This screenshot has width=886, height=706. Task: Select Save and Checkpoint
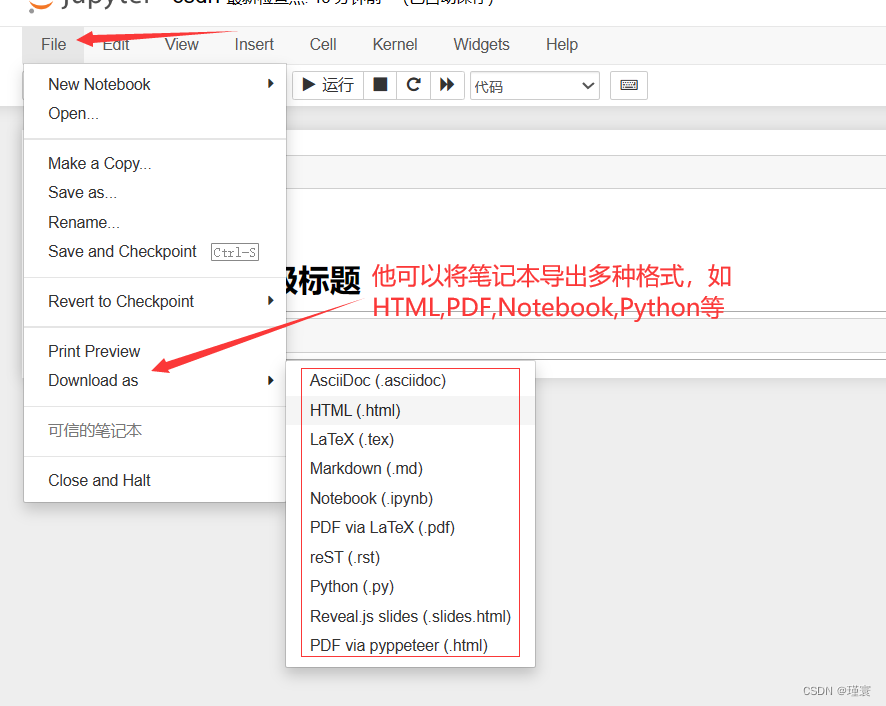[x=122, y=251]
